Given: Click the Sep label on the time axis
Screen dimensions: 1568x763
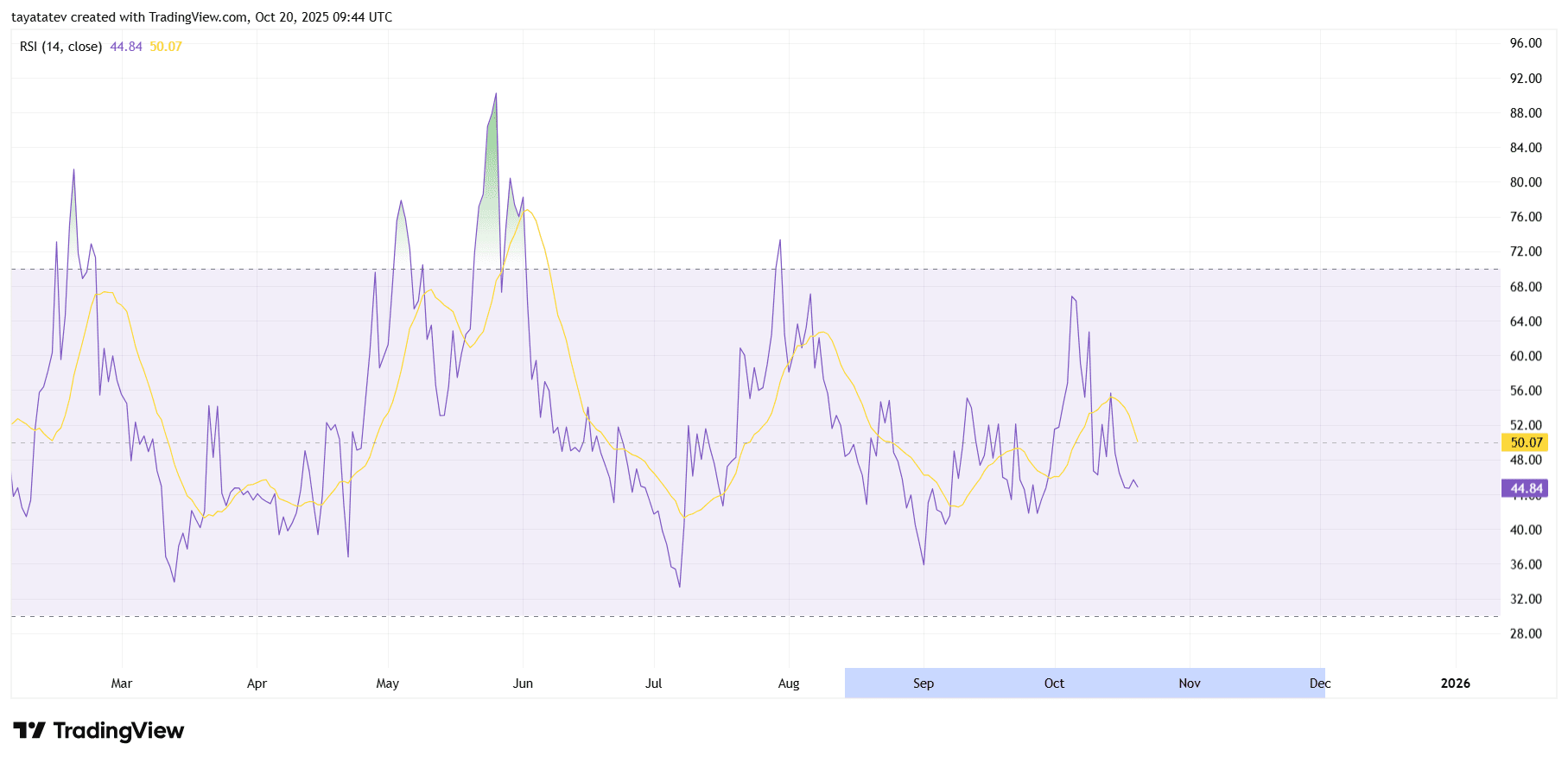Looking at the screenshot, I should 923,684.
